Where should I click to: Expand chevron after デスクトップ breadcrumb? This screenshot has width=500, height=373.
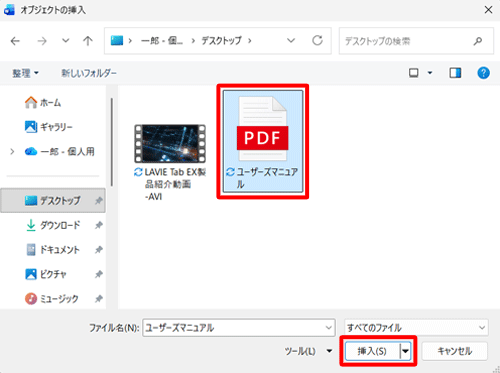(250, 41)
